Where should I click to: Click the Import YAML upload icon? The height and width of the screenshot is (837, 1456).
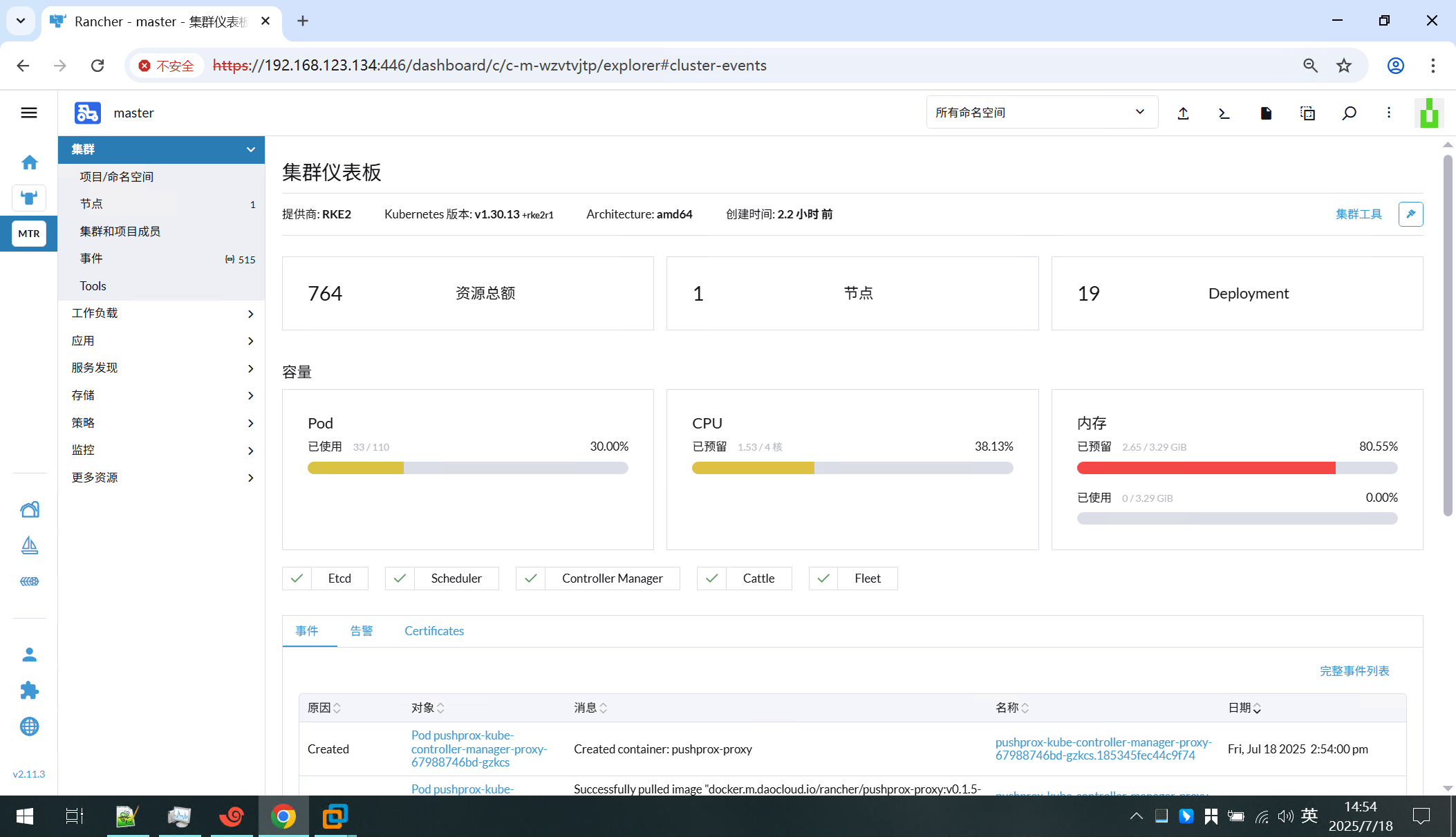pos(1183,113)
